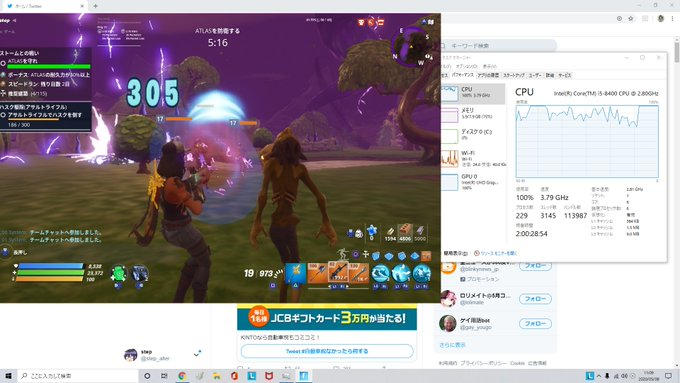
Task: Select the GPU 0 performance entry
Action: pos(473,182)
